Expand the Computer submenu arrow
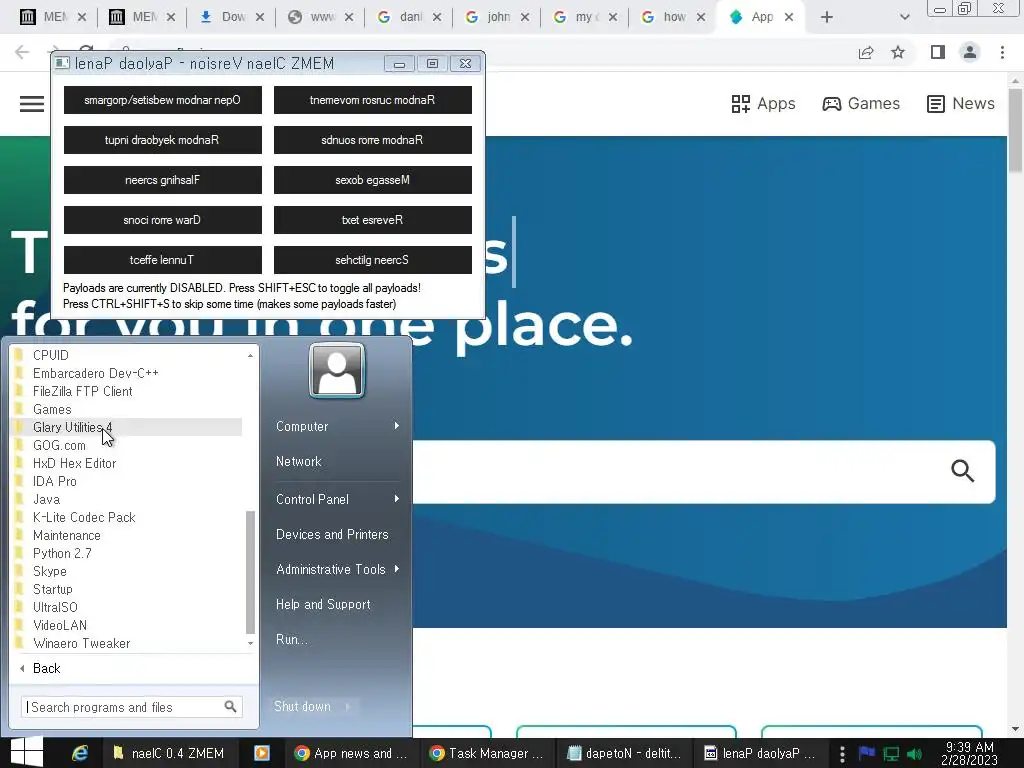The image size is (1024, 768). (x=396, y=426)
